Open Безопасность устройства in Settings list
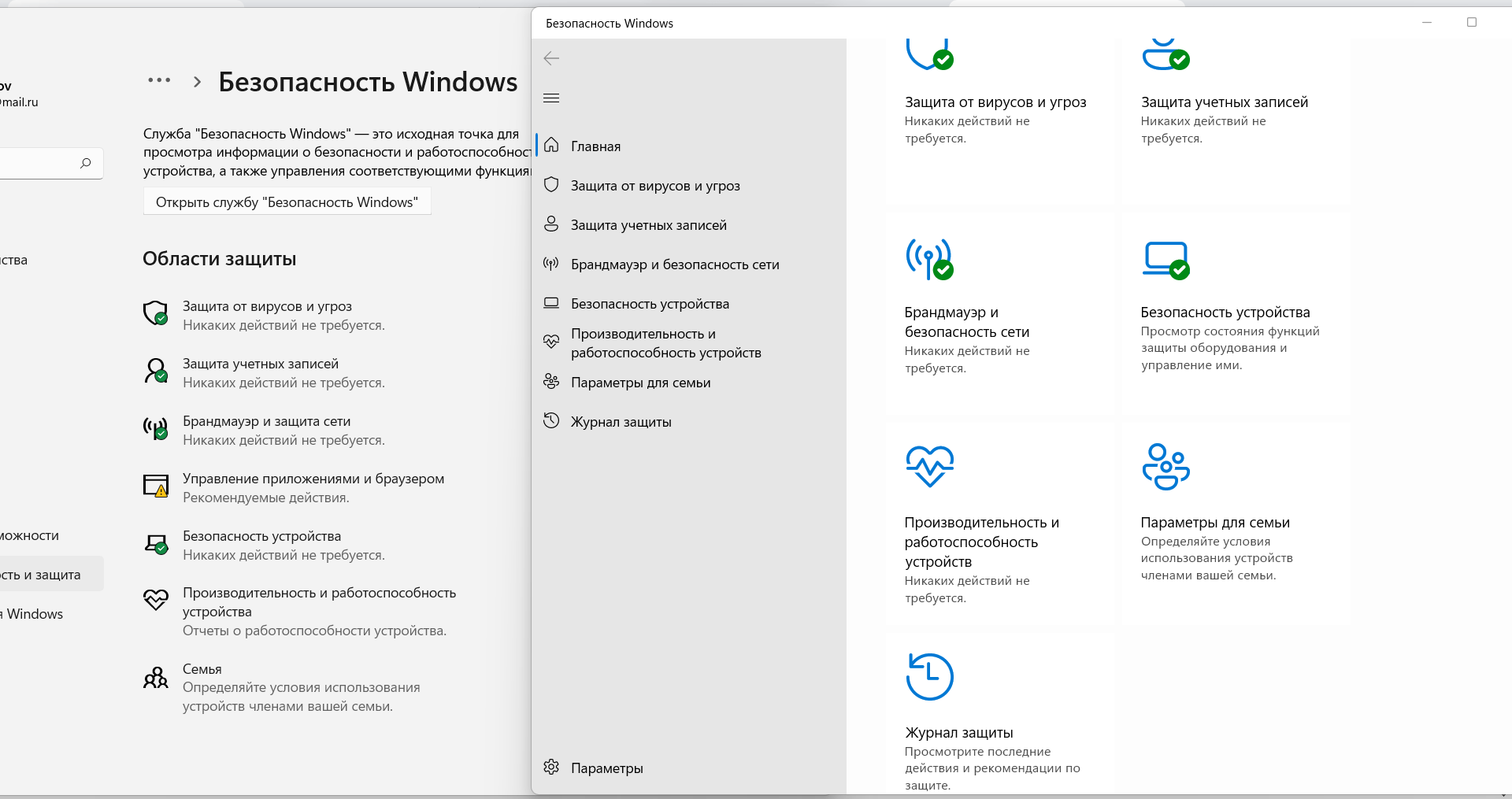1512x799 pixels. [262, 536]
